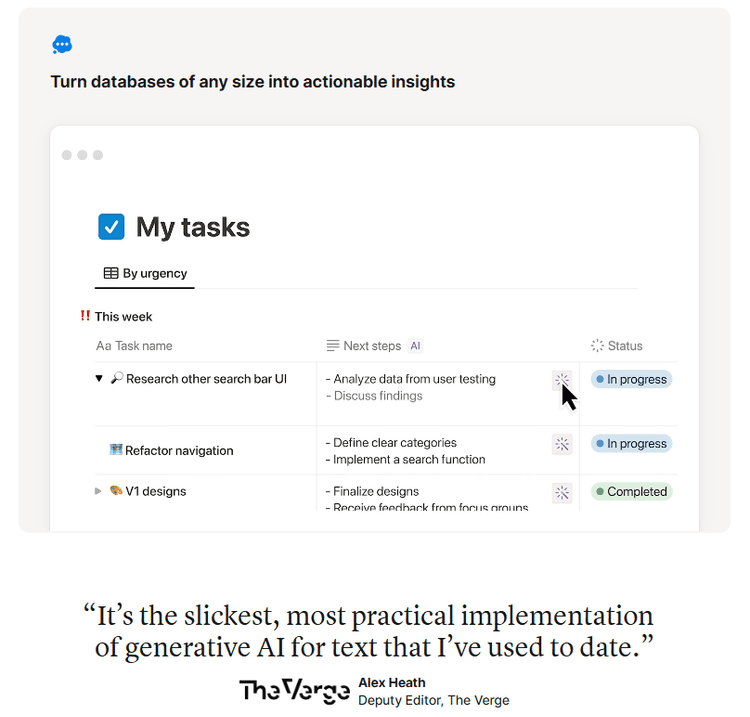Click the icon before Refactor navigation
The width and height of the screenshot is (750, 717).
(116, 450)
